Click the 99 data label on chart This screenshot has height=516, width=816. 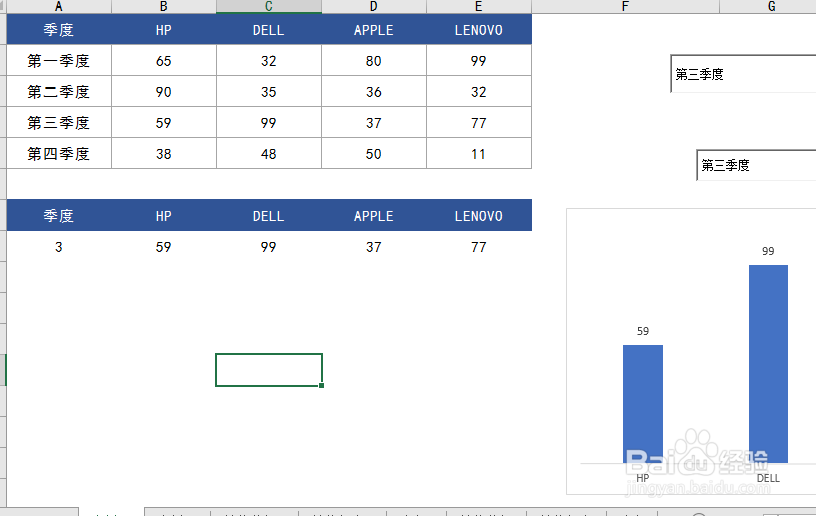768,251
